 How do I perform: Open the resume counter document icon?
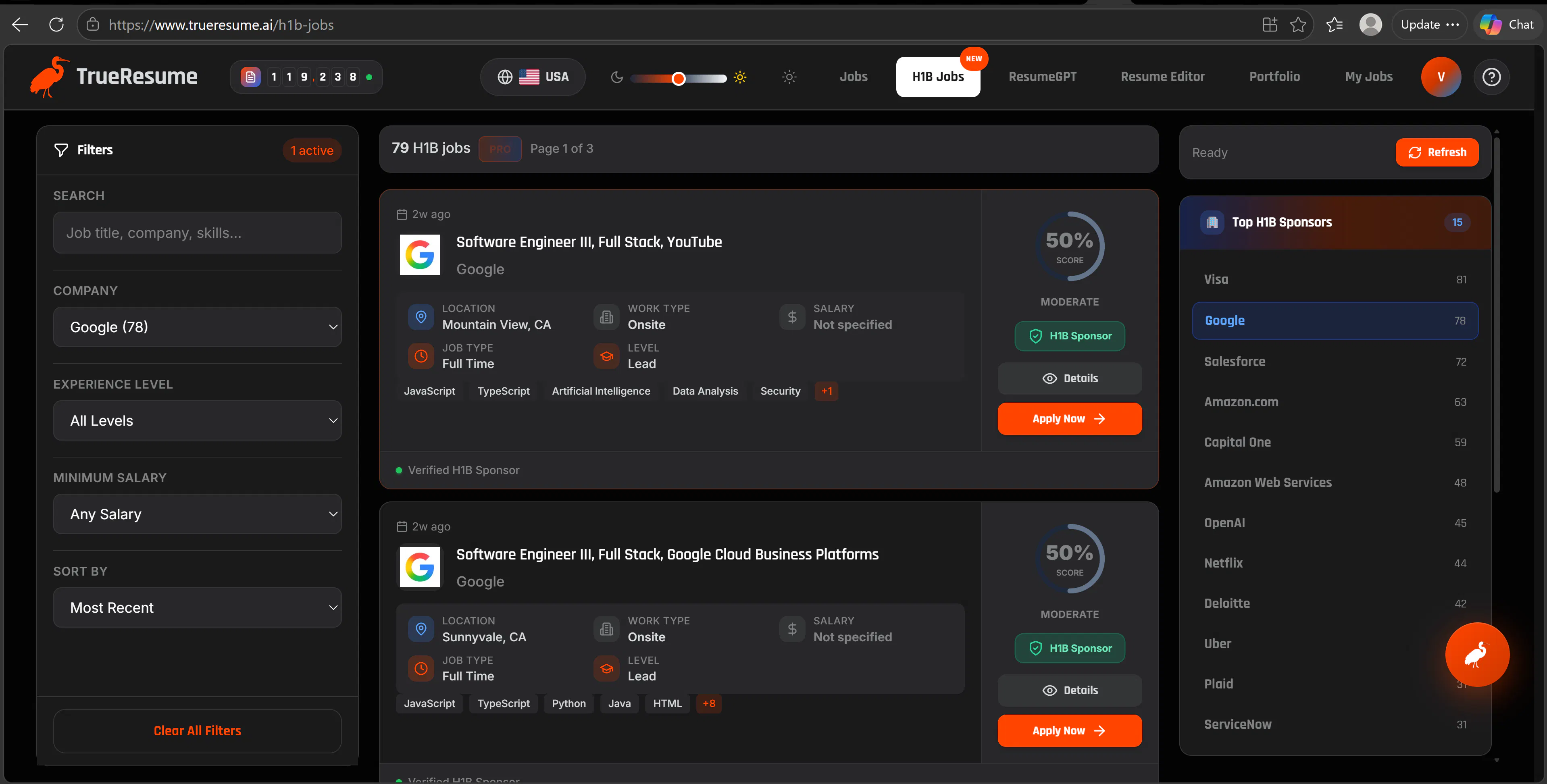[x=250, y=77]
